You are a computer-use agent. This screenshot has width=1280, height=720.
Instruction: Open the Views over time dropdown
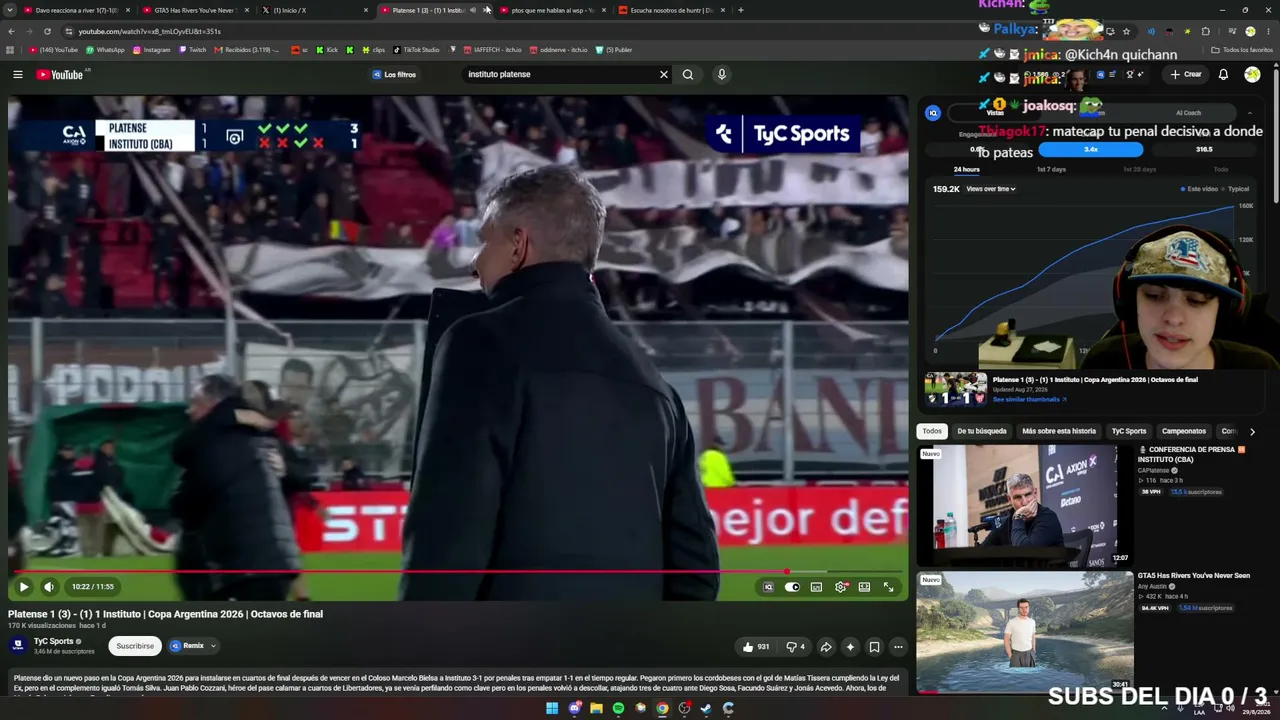990,189
